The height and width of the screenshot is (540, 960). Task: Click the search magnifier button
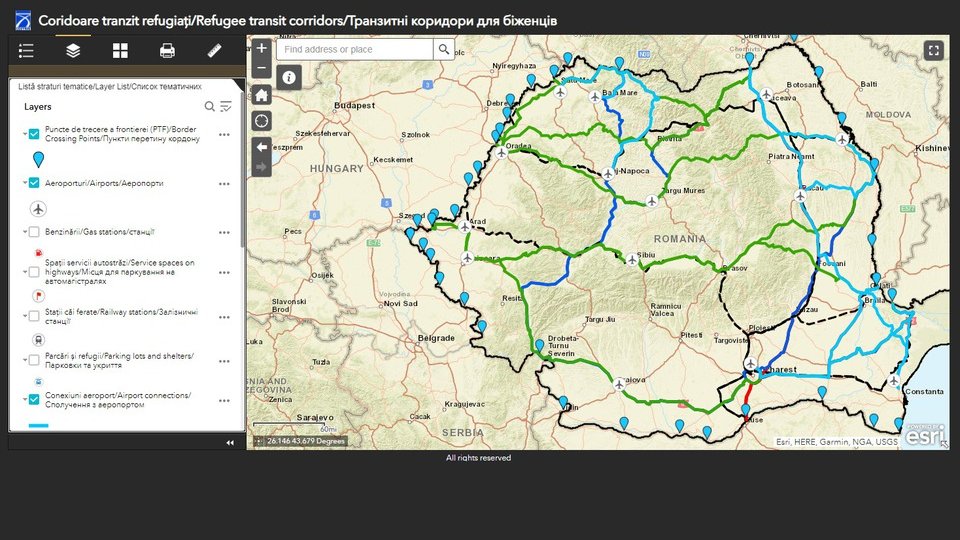pyautogui.click(x=444, y=49)
